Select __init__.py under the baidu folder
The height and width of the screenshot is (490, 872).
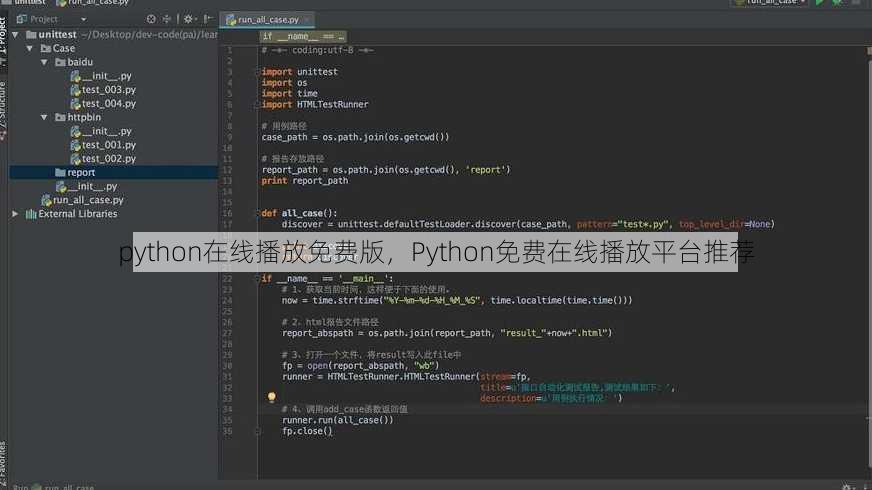tap(107, 76)
